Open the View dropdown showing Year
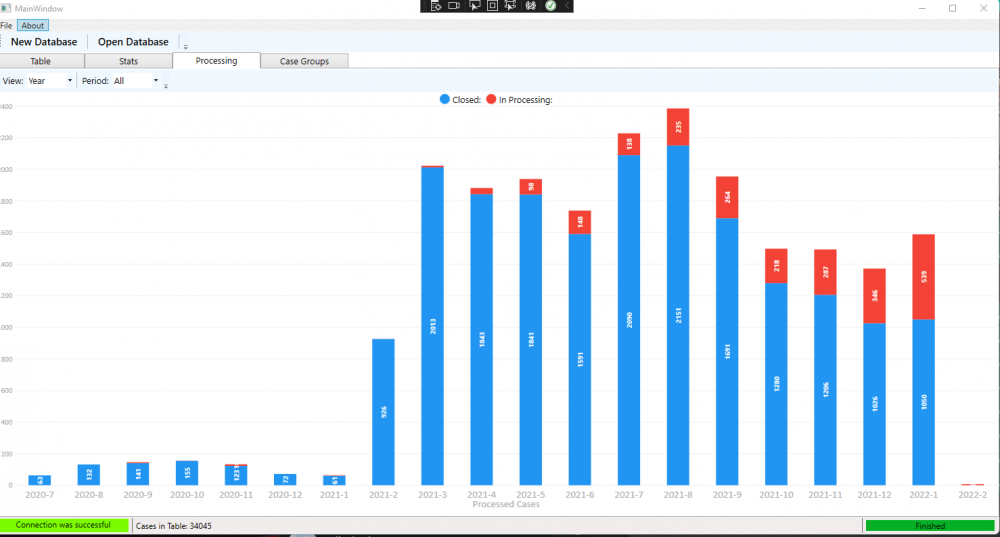 tap(50, 81)
